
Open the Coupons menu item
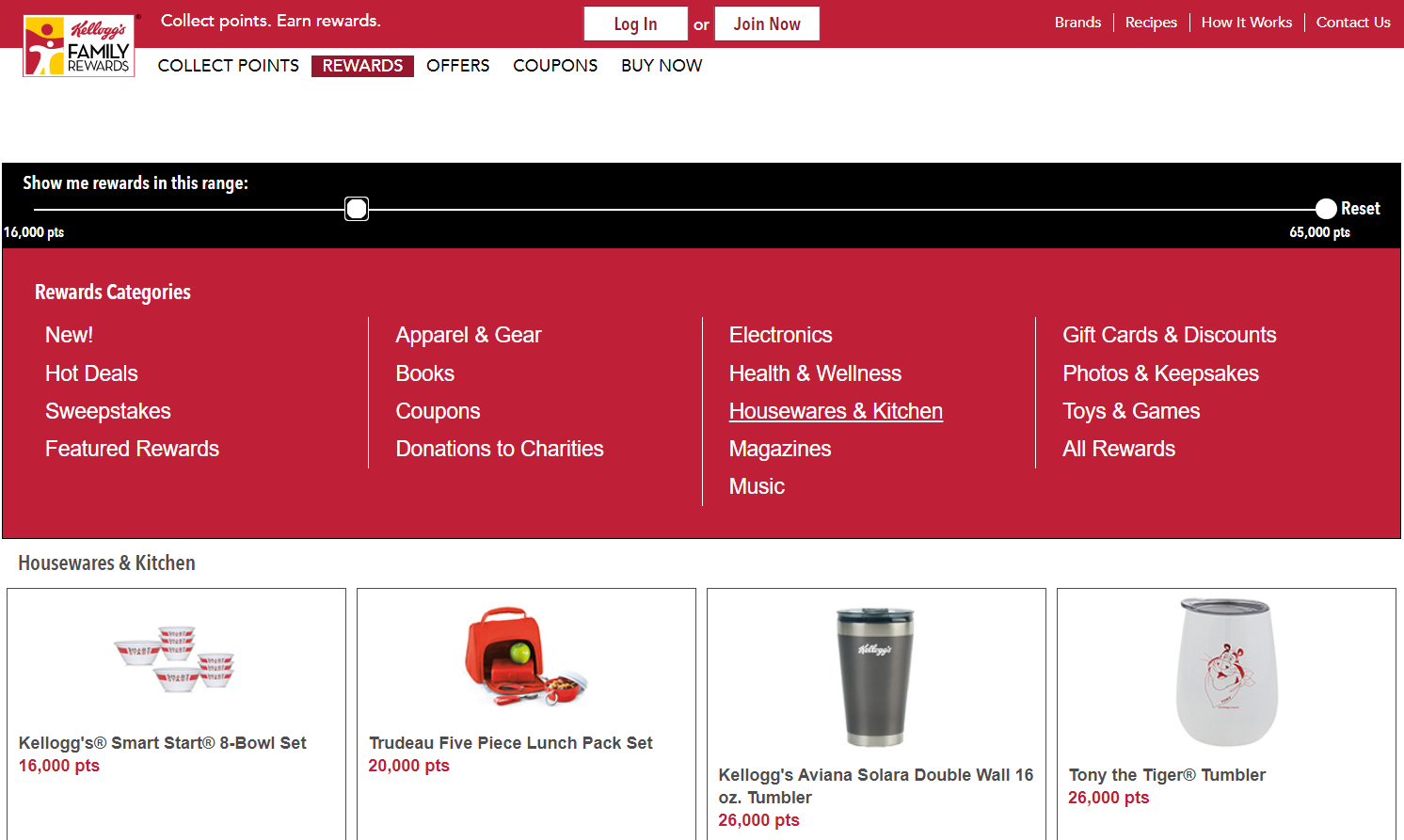point(555,66)
